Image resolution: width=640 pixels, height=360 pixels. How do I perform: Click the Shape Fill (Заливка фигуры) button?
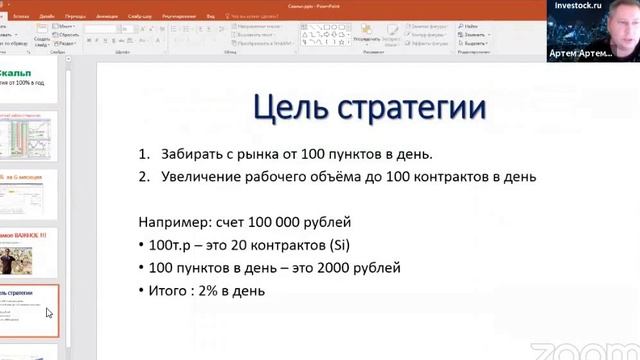pyautogui.click(x=427, y=26)
